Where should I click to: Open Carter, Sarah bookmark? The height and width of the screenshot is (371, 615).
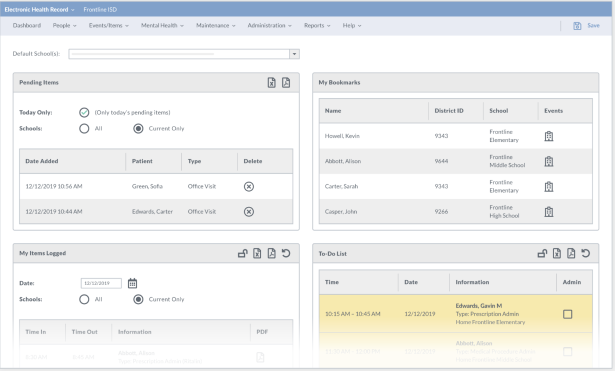click(341, 187)
